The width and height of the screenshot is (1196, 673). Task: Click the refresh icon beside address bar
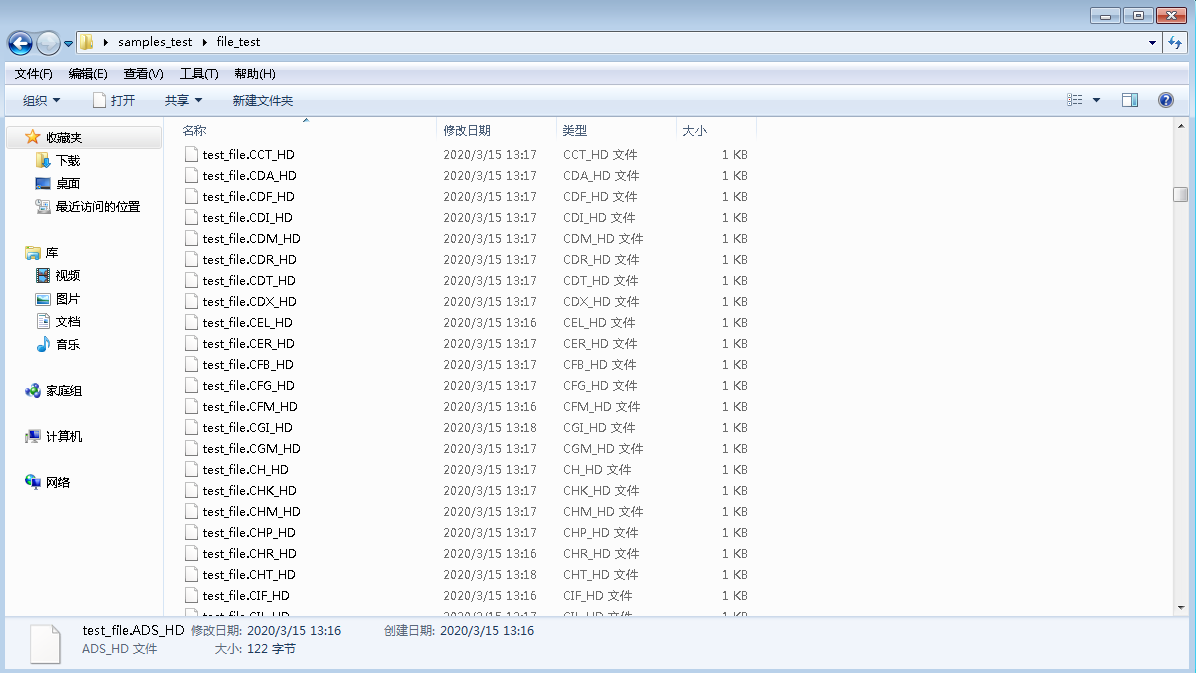coord(1175,43)
